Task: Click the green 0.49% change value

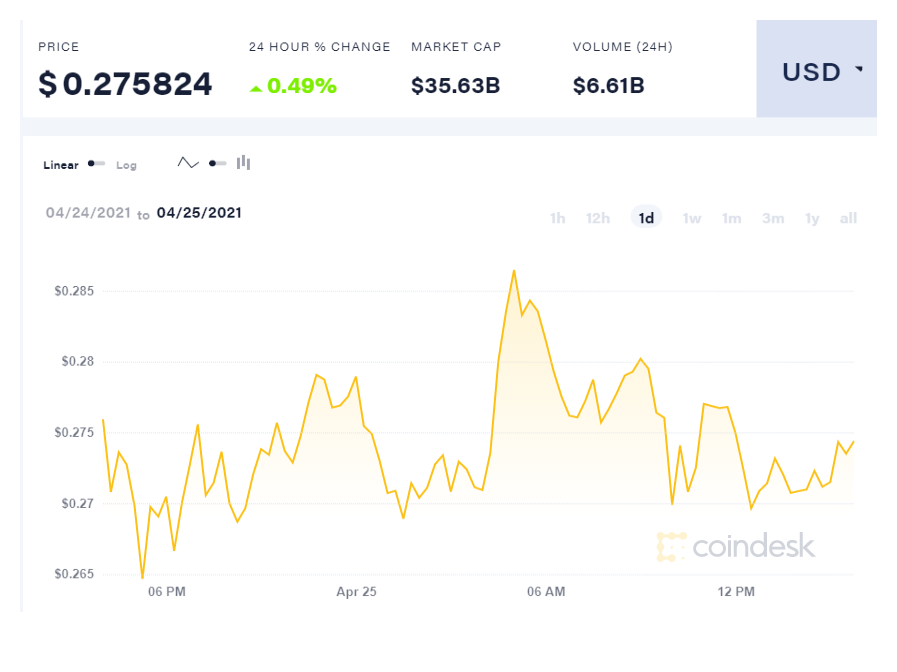Action: point(302,86)
